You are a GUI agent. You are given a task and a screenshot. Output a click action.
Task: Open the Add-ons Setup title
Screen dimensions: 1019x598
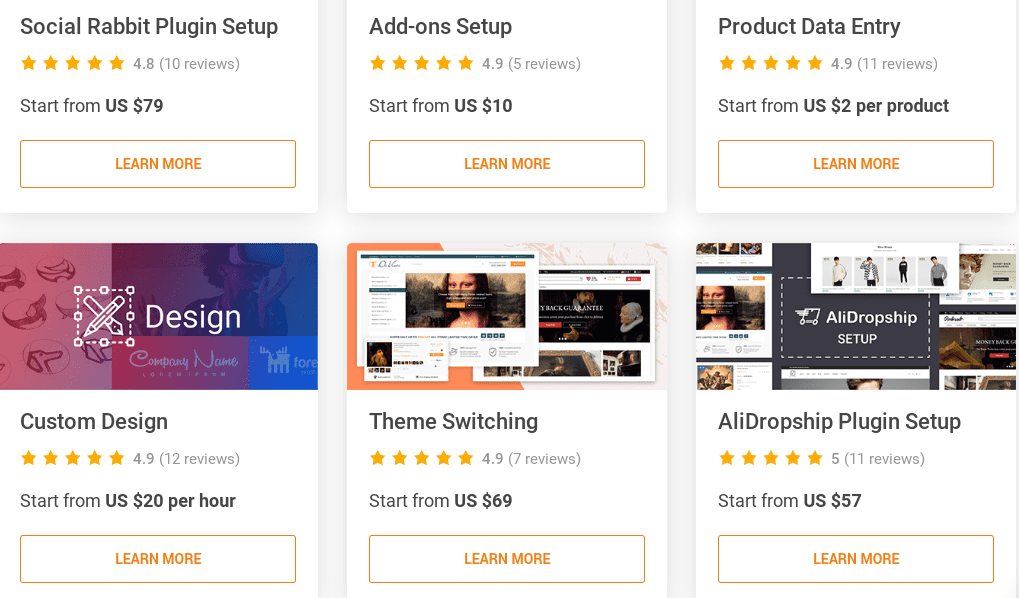click(441, 27)
